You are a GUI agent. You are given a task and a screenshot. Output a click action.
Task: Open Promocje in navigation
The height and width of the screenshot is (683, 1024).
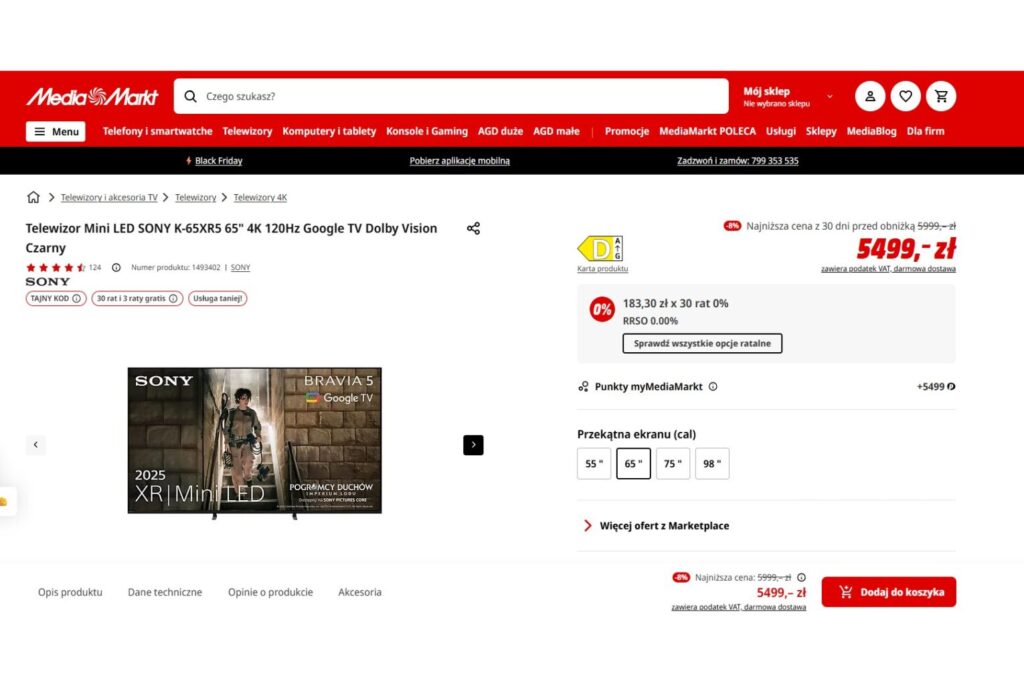627,131
